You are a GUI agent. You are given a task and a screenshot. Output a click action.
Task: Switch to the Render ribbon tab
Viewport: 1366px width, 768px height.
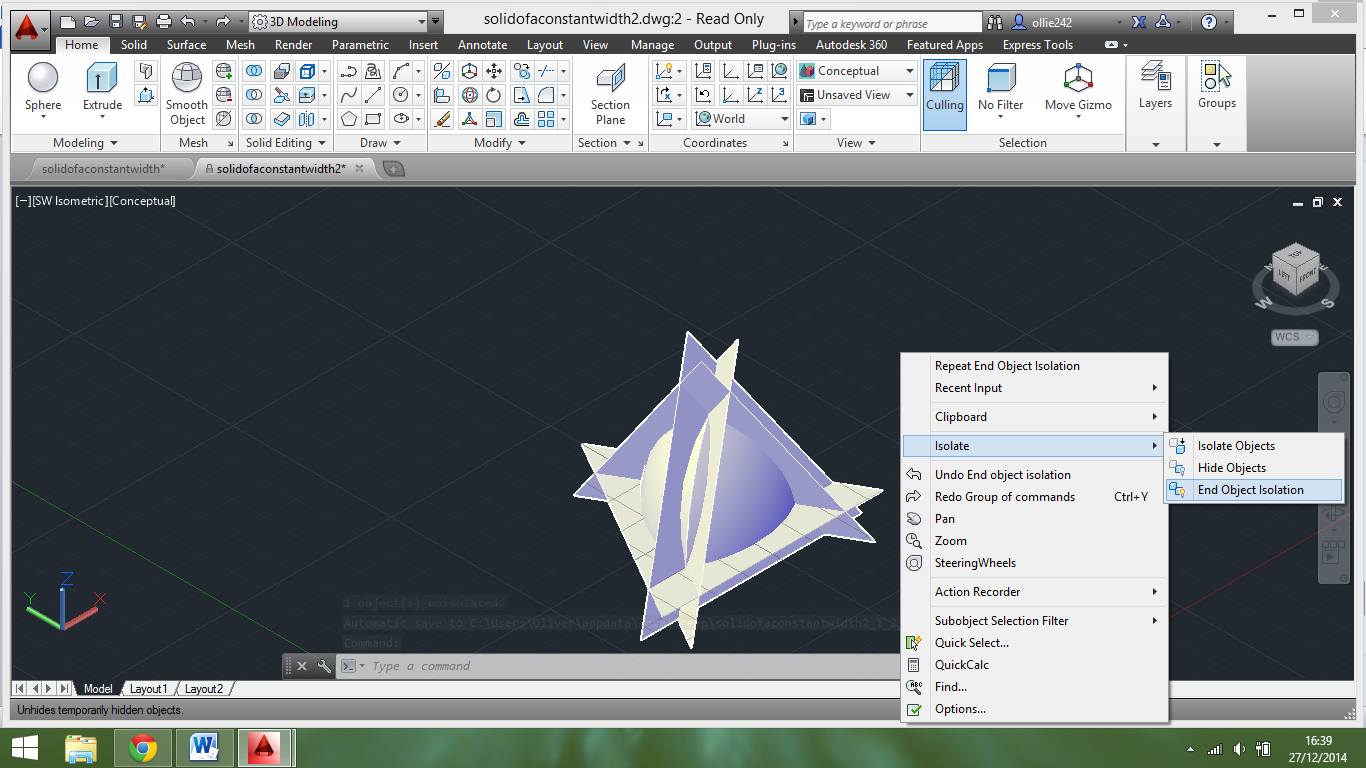click(x=293, y=45)
